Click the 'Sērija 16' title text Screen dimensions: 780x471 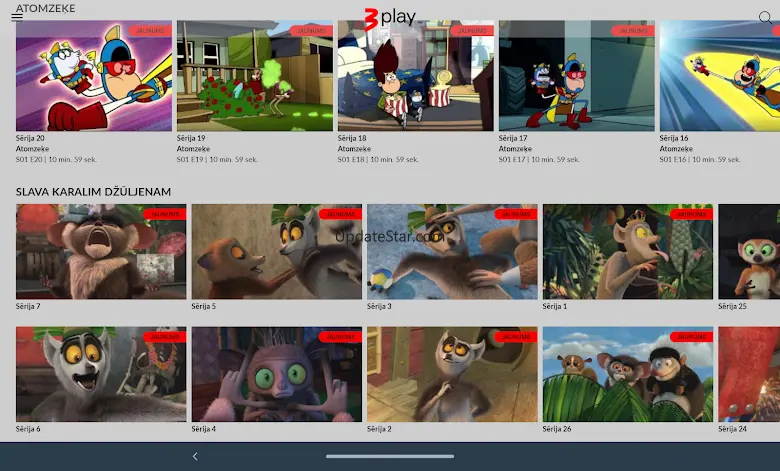click(x=674, y=138)
